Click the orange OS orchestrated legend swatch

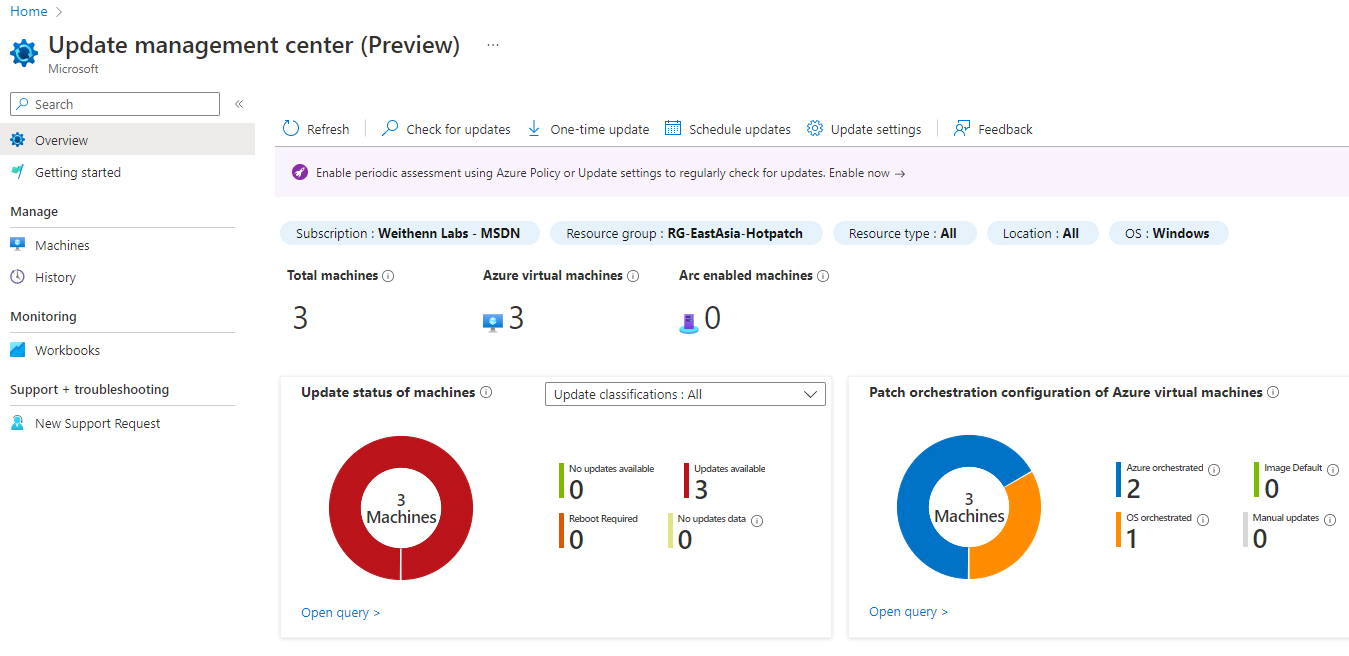1118,530
